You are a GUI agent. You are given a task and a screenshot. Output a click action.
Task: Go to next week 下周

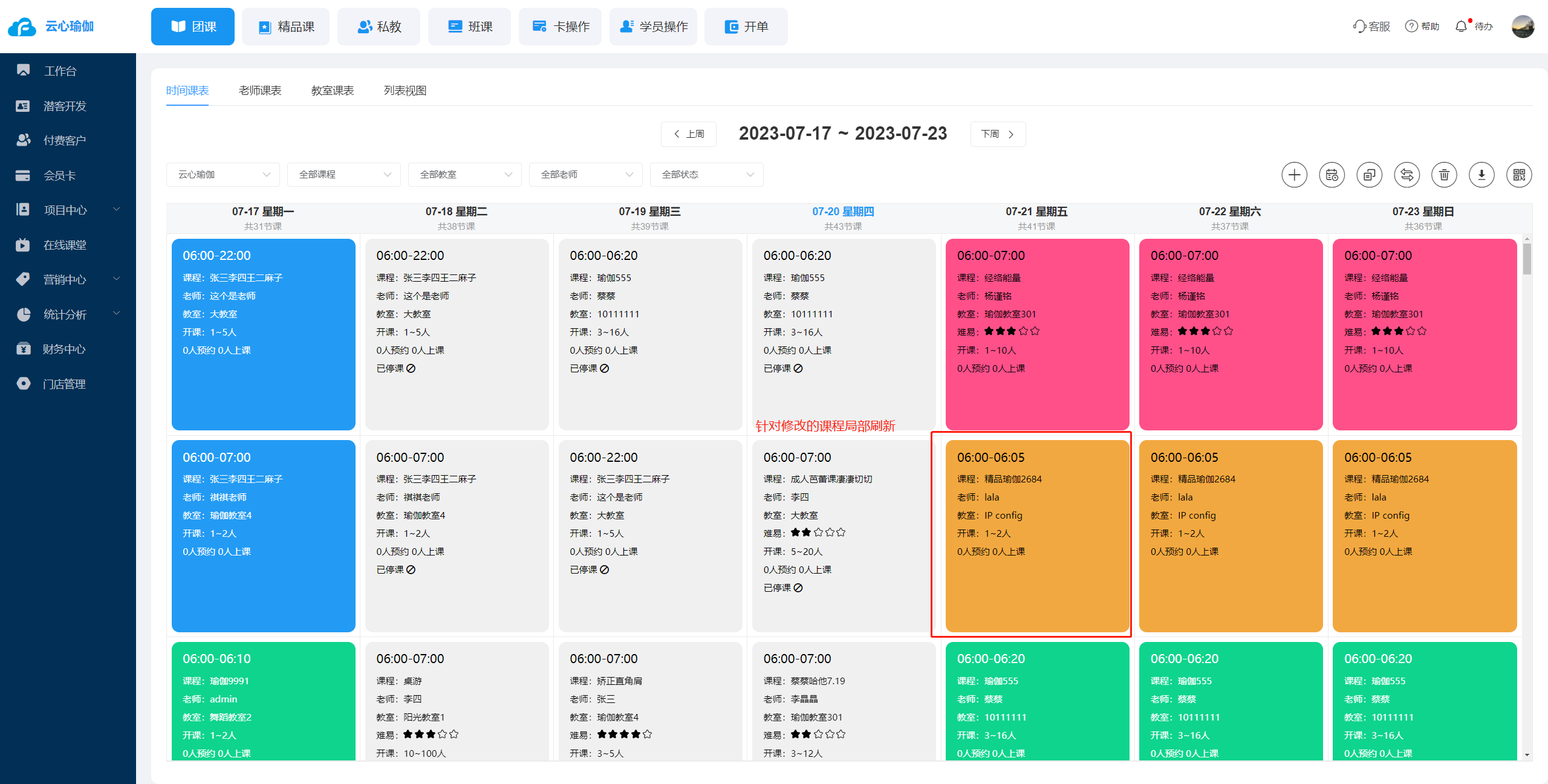(x=998, y=134)
